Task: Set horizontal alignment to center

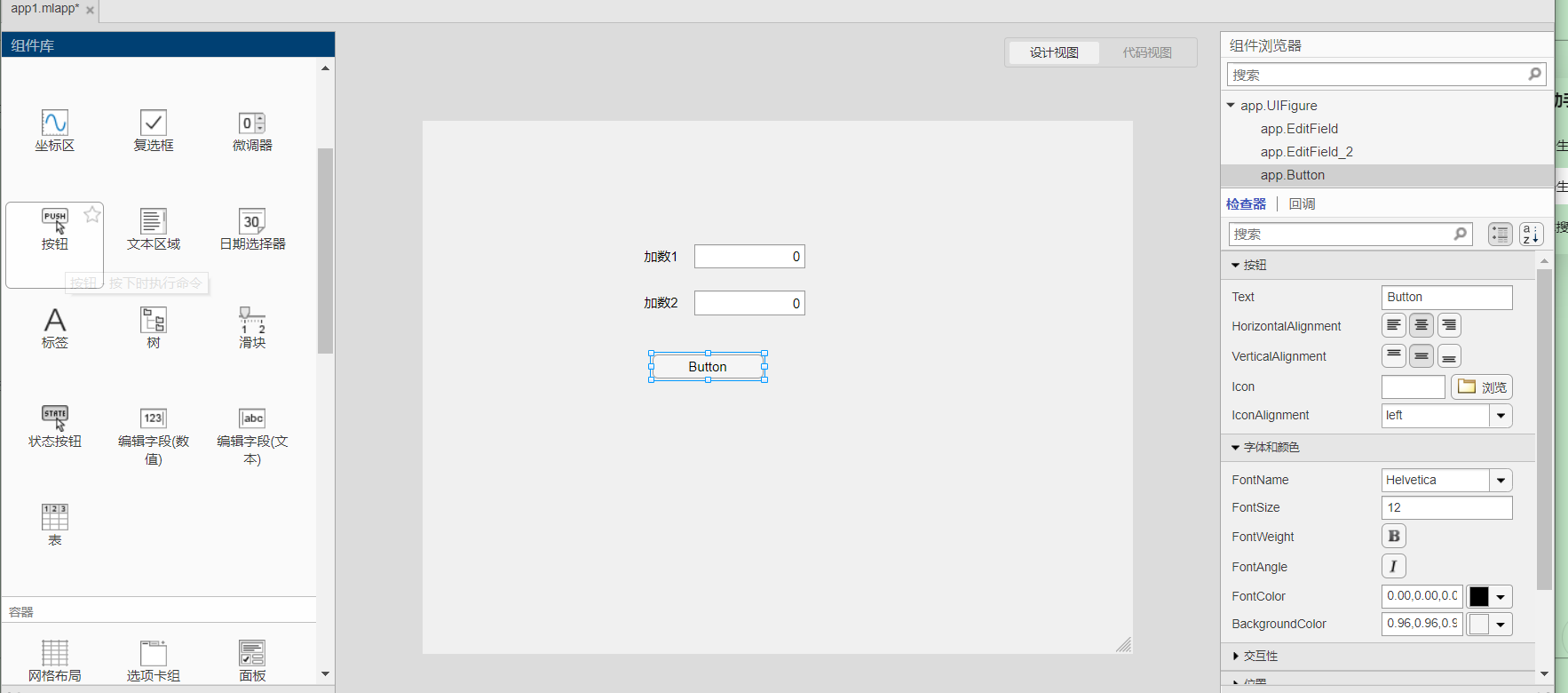Action: pos(1421,325)
